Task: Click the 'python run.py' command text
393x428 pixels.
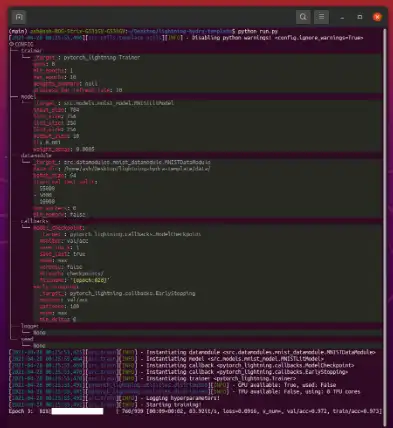Action: click(x=258, y=31)
